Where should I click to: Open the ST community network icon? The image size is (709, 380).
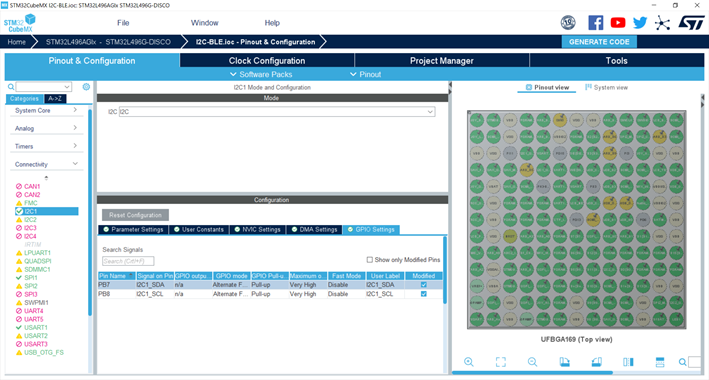coord(662,23)
